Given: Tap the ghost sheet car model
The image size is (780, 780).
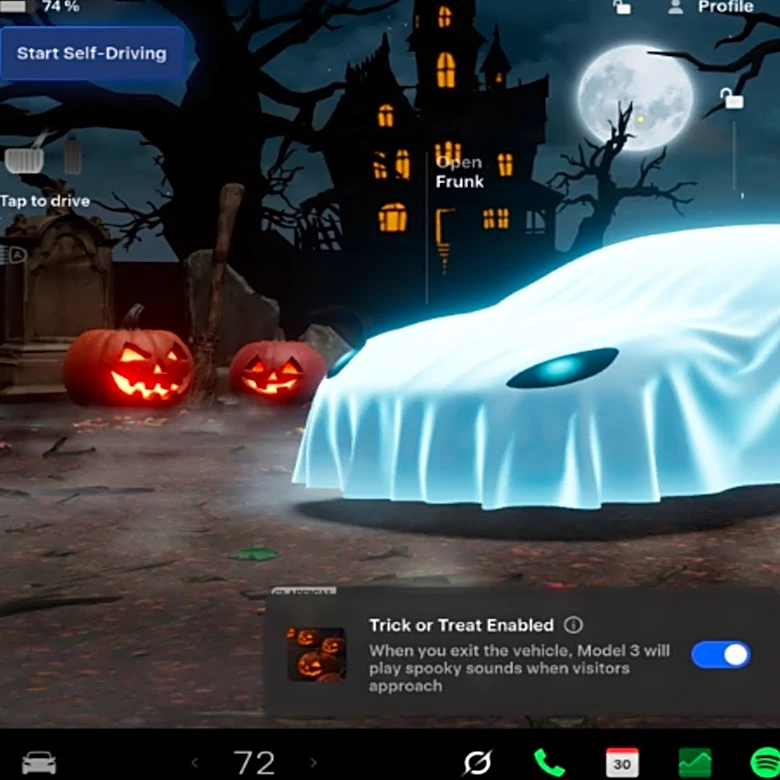Looking at the screenshot, I should click(x=537, y=368).
